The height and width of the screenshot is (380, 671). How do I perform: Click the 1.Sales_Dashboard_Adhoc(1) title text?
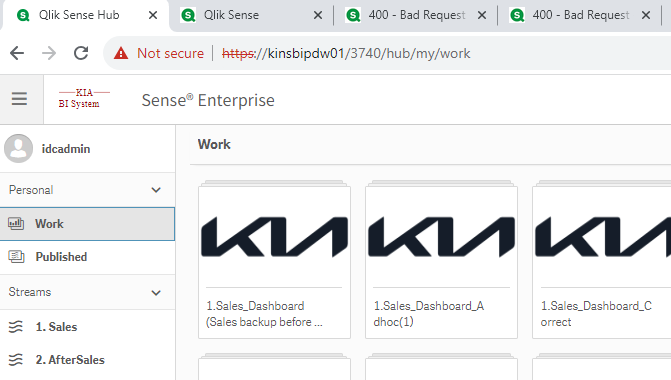pos(429,314)
